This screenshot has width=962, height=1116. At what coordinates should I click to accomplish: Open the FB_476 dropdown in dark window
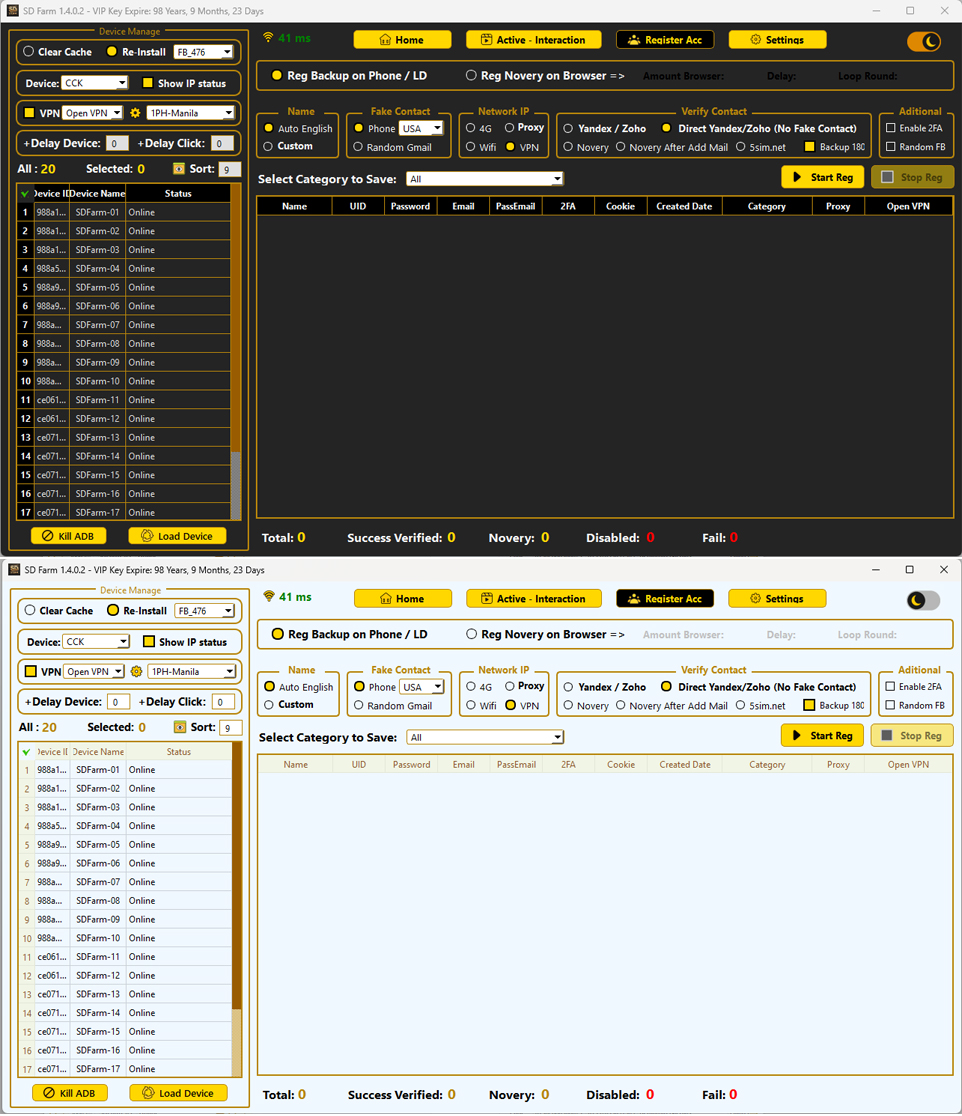coord(204,52)
